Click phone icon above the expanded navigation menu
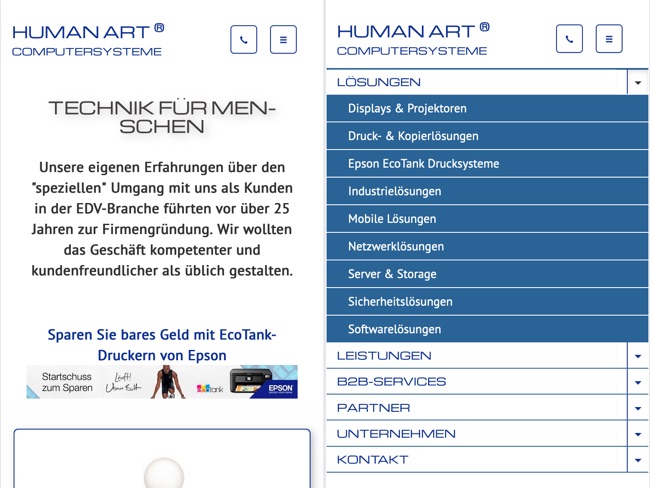This screenshot has width=650, height=488. pyautogui.click(x=569, y=40)
